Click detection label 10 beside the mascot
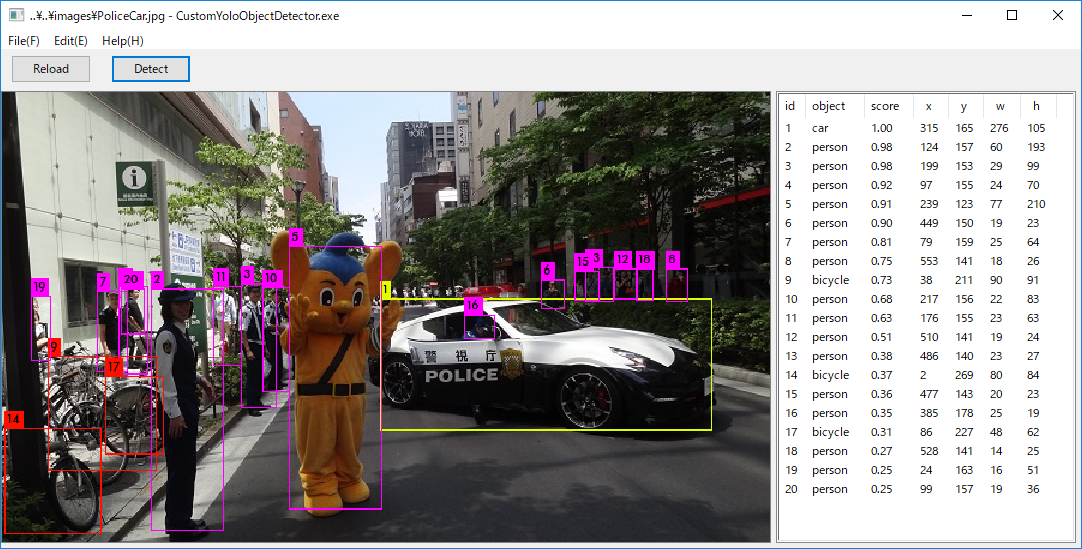This screenshot has height=549, width=1082. click(271, 278)
